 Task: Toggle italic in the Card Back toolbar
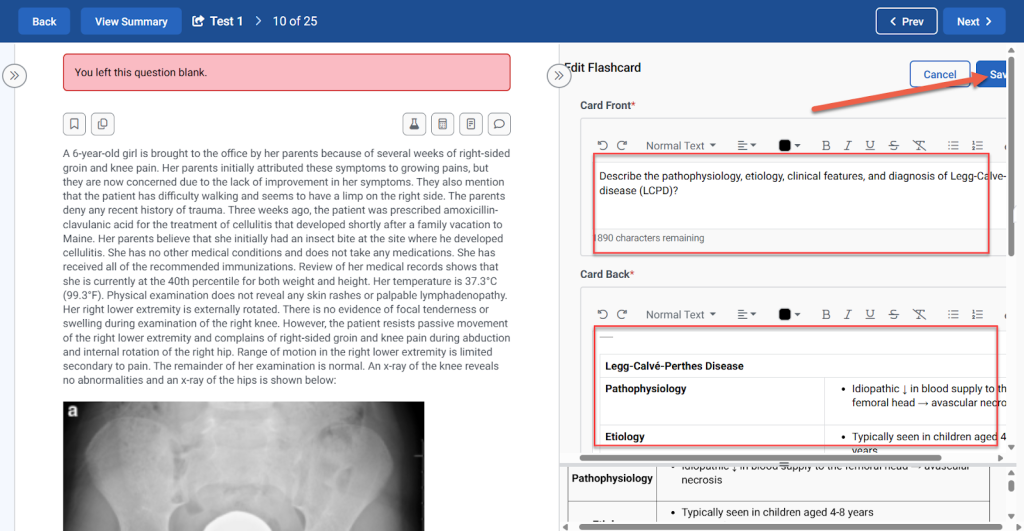pyautogui.click(x=848, y=314)
